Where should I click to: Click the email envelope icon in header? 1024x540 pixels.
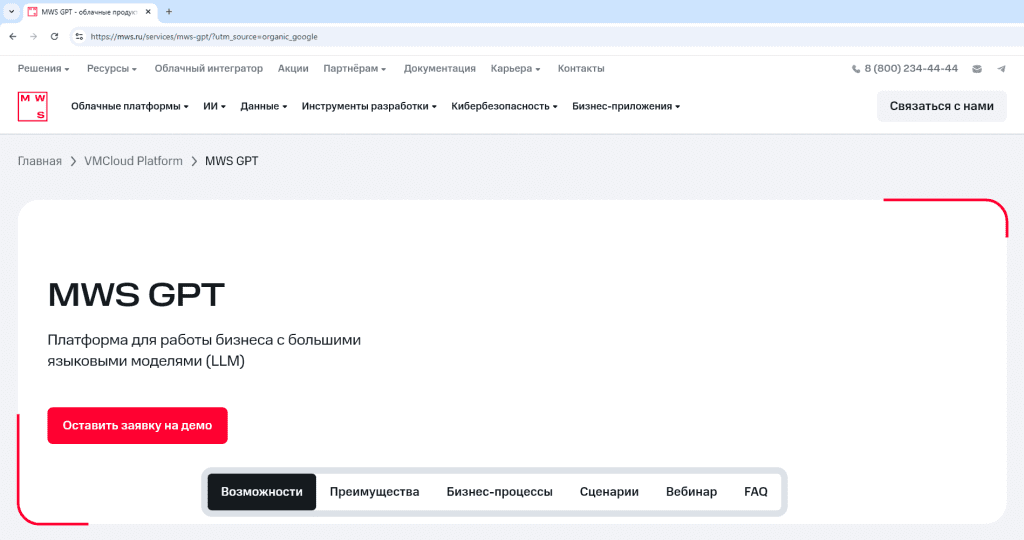pyautogui.click(x=977, y=69)
